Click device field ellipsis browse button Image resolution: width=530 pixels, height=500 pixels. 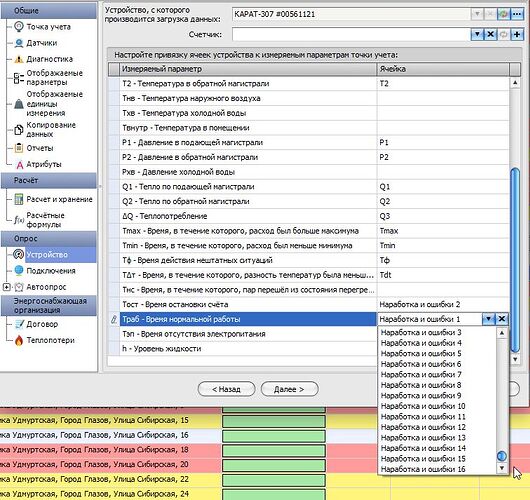(517, 14)
